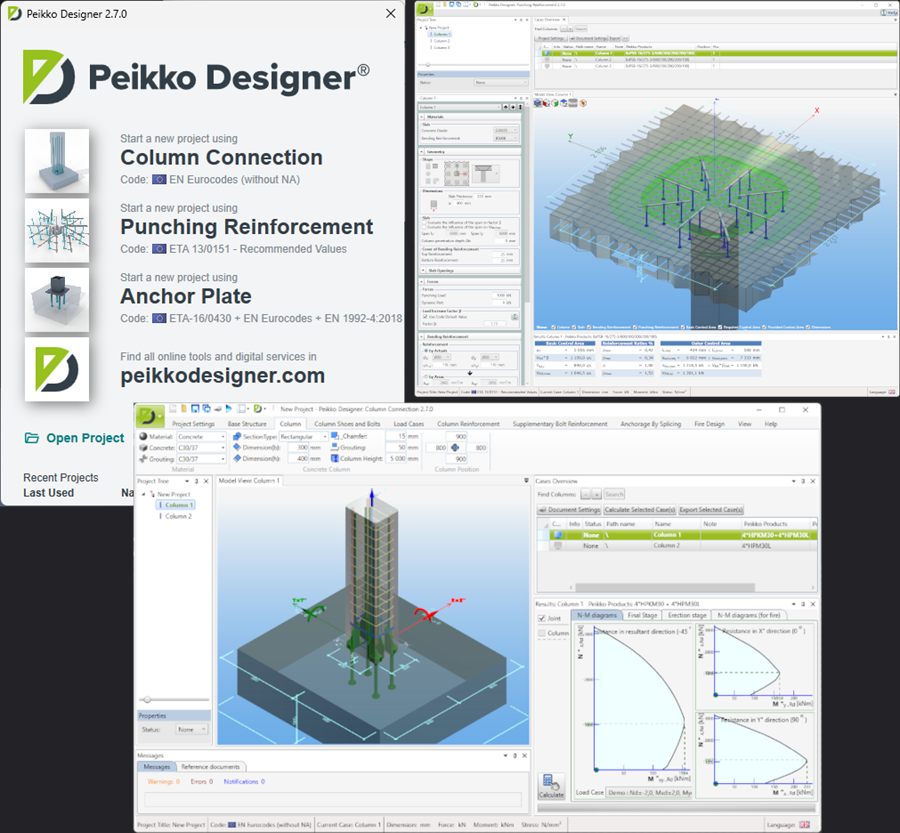The image size is (900, 833).
Task: Open the Fire Design ribbon tab
Action: (x=709, y=424)
